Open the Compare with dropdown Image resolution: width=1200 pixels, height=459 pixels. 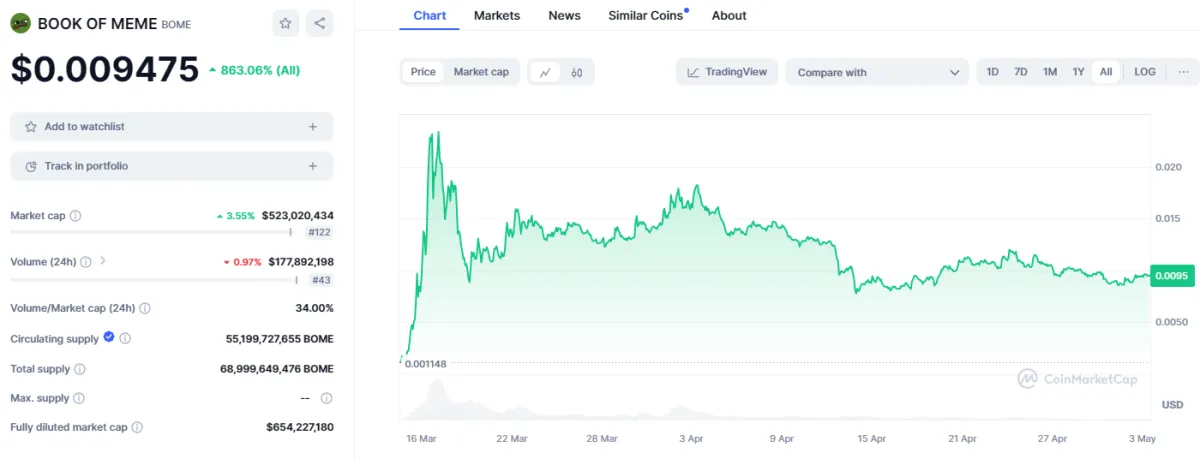(x=877, y=72)
